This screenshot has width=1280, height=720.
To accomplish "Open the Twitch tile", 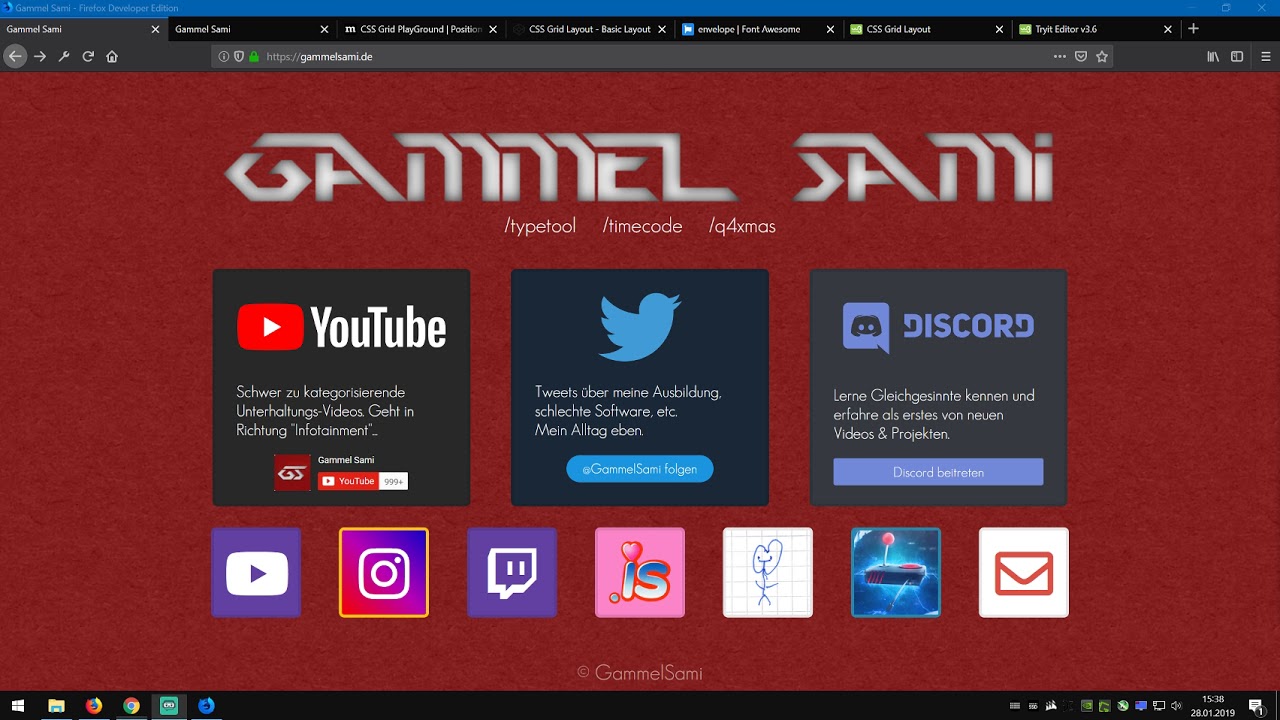I will point(512,572).
